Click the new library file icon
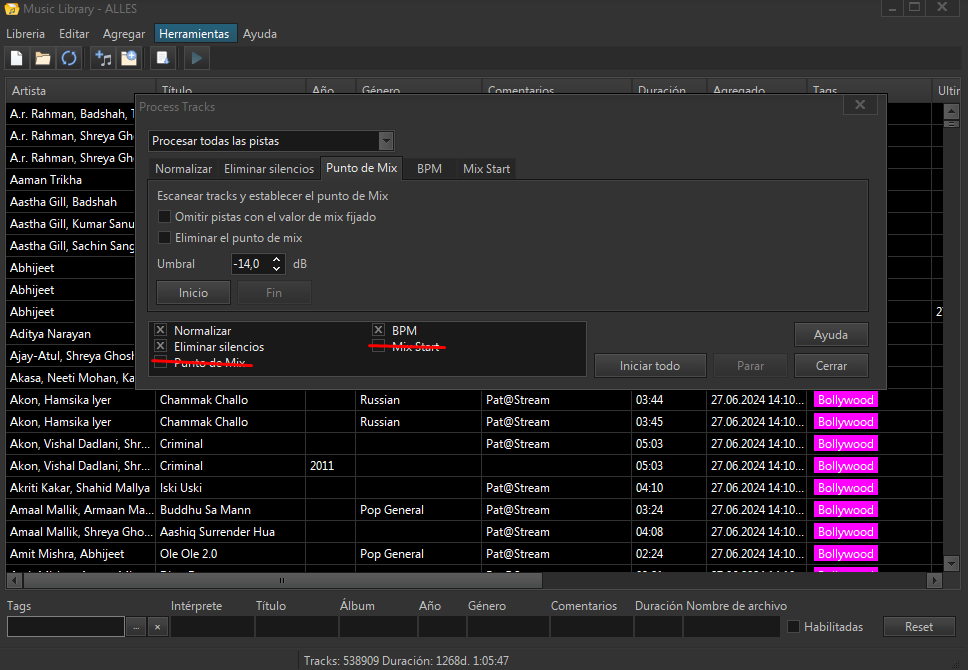 click(x=17, y=58)
